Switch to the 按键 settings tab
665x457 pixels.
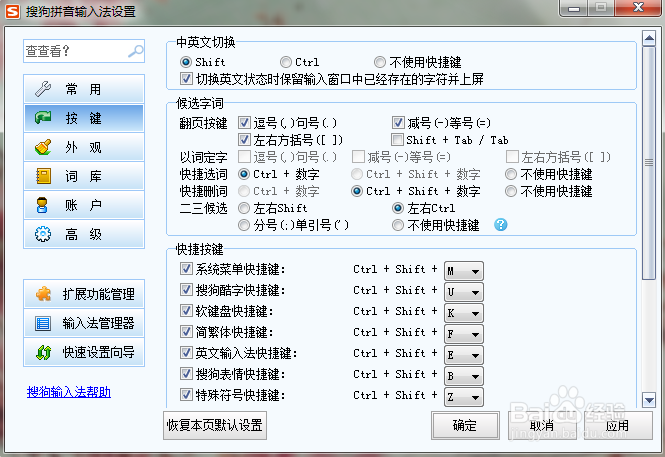(84, 118)
